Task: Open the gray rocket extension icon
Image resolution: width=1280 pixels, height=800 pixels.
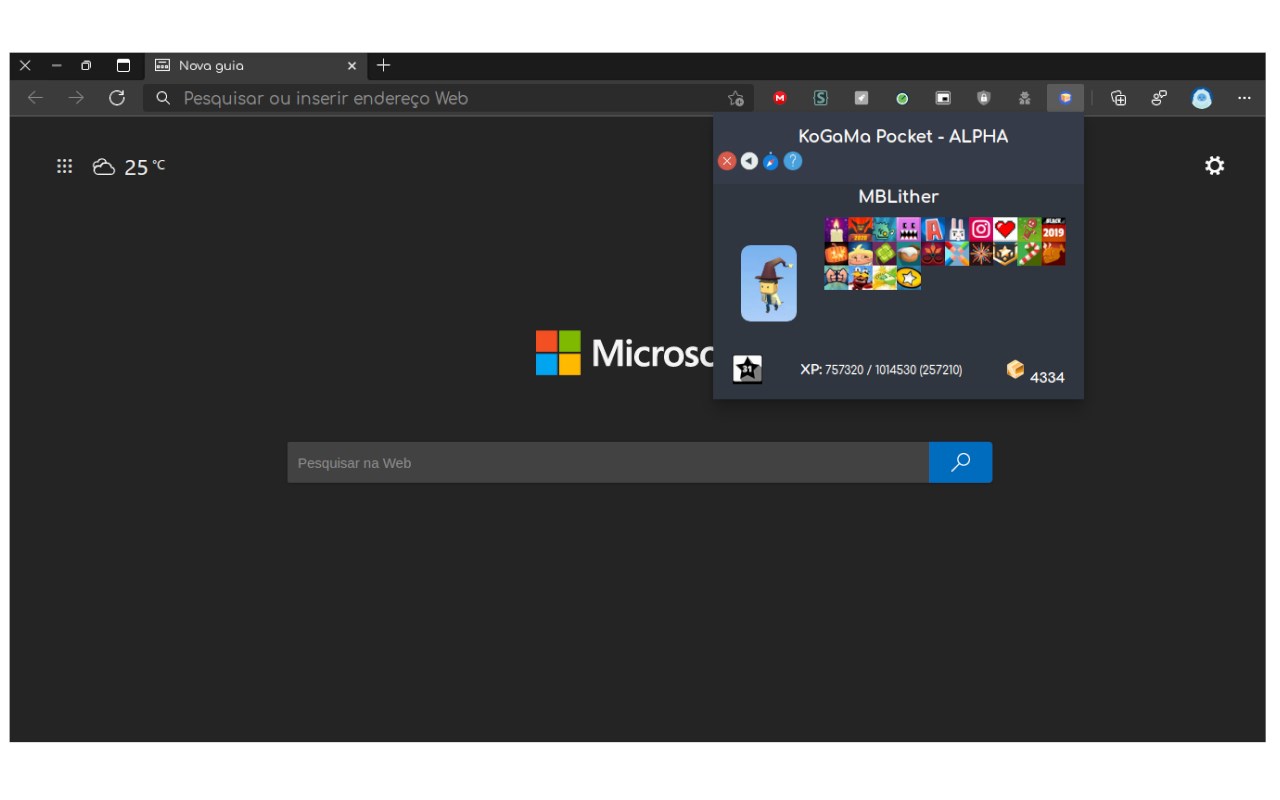Action: pos(861,98)
